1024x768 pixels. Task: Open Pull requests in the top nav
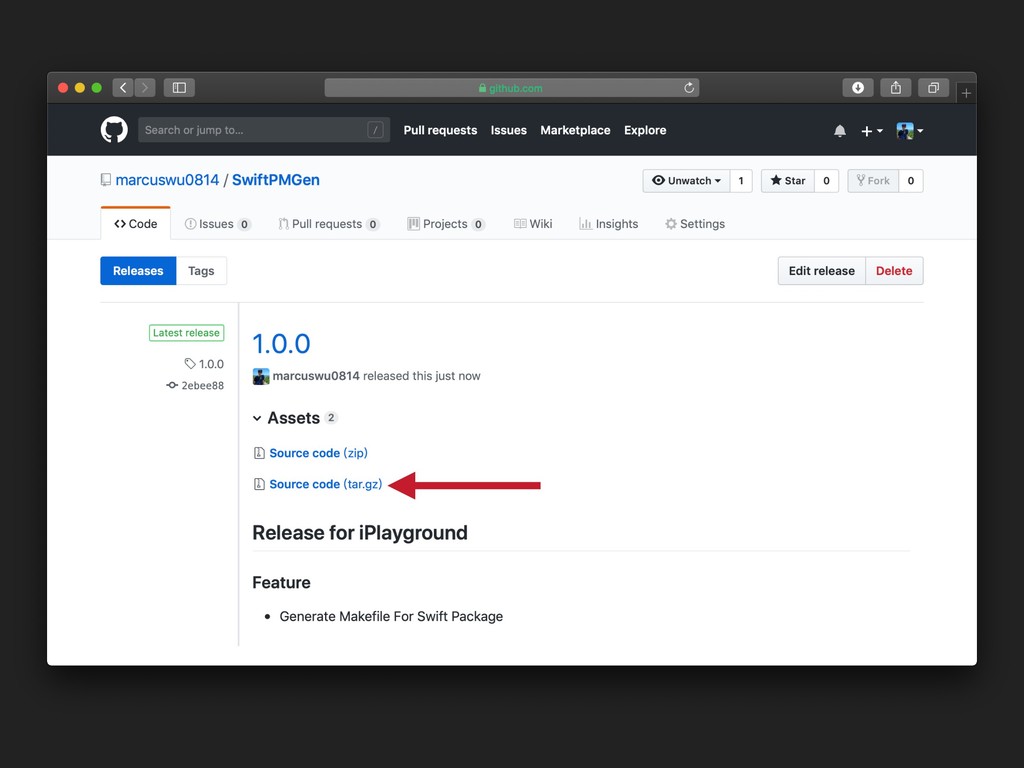point(440,130)
